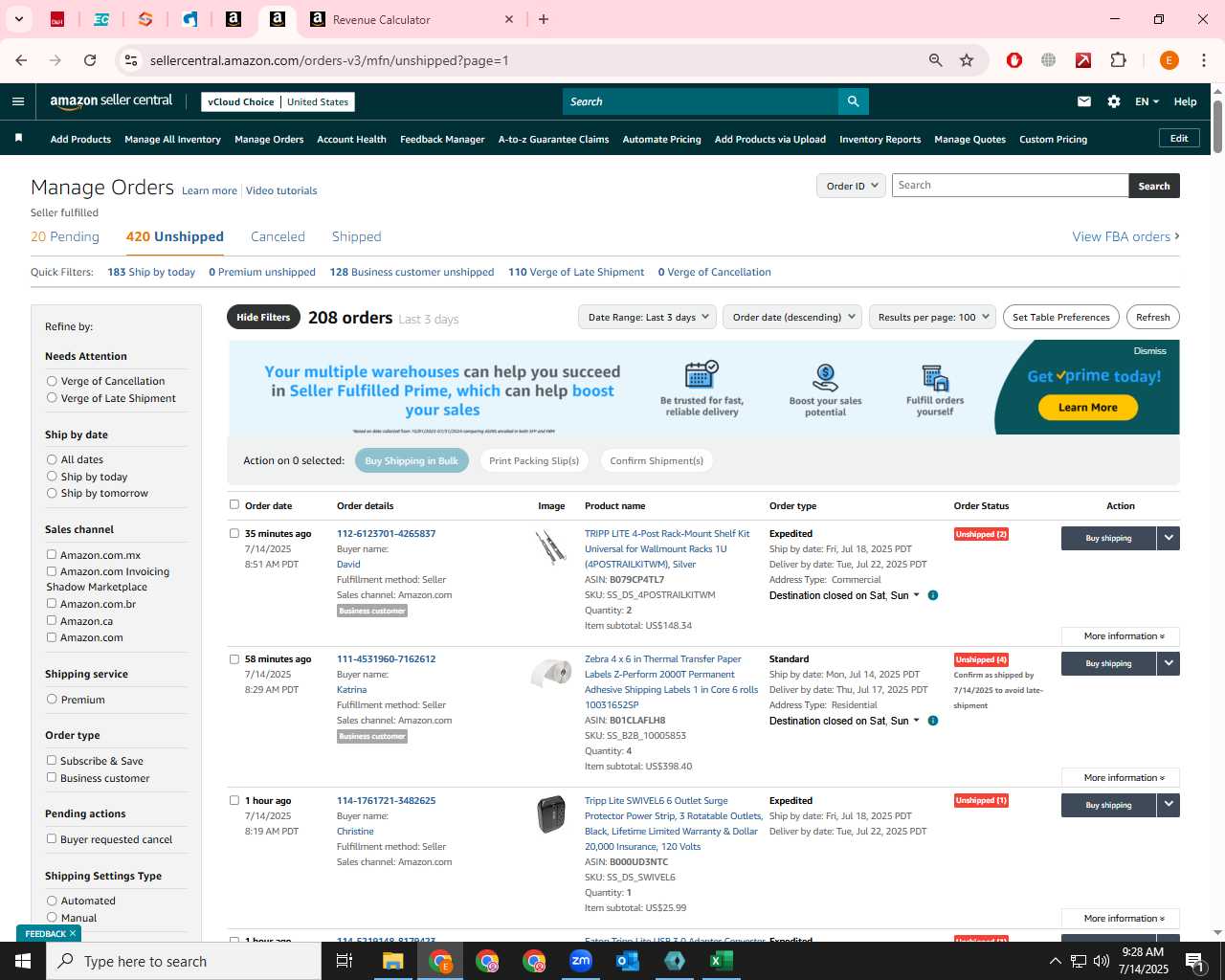
Task: Open Account Health menu item
Action: click(351, 139)
